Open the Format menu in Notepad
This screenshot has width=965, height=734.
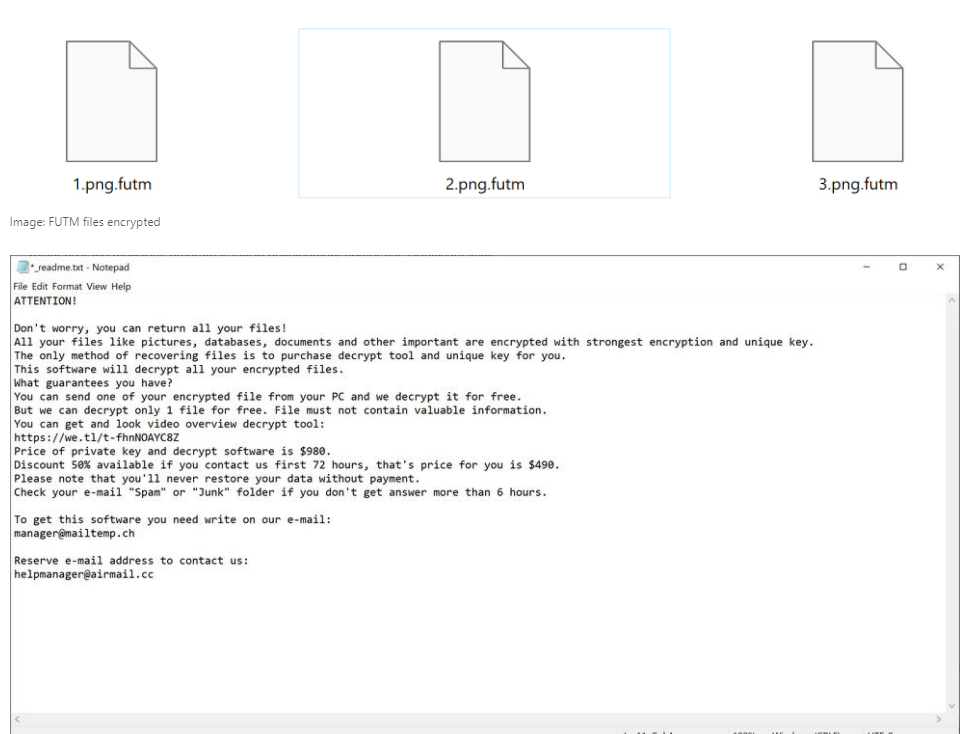point(66,286)
